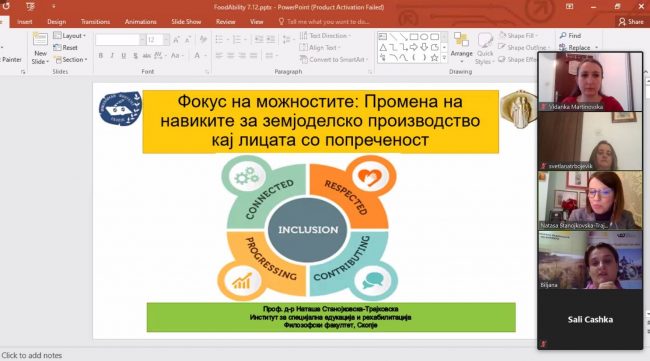Toggle Italic formatting in Font group
650x361 pixels.
coord(112,56)
